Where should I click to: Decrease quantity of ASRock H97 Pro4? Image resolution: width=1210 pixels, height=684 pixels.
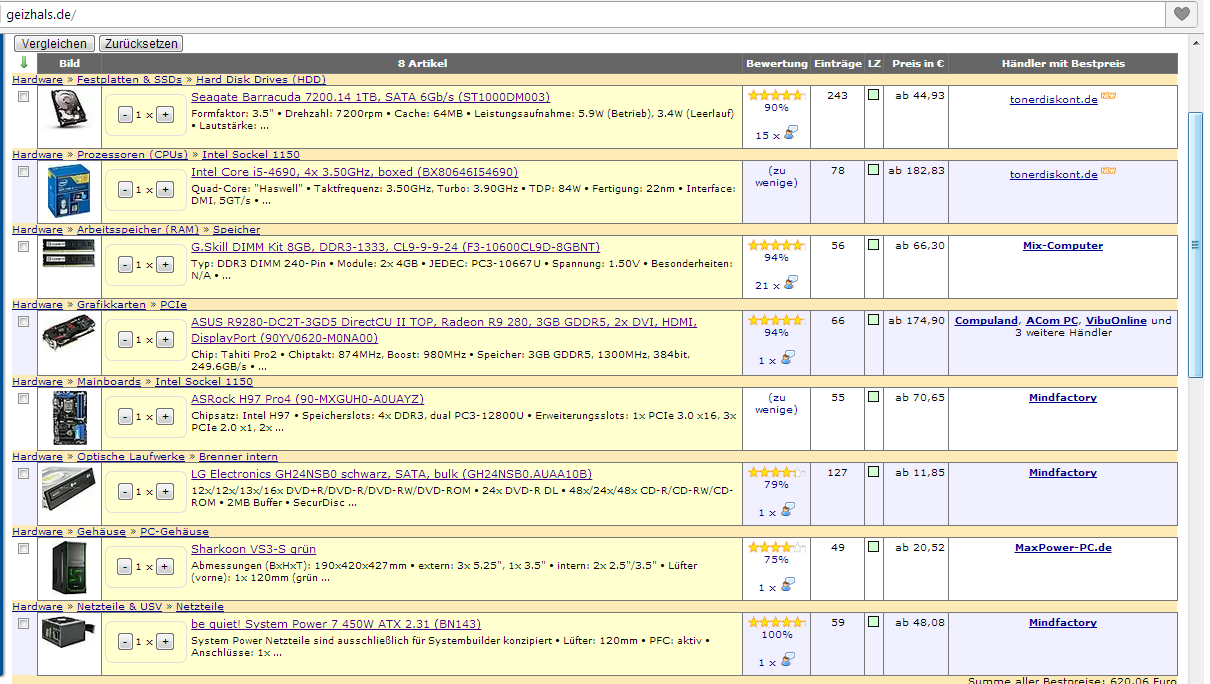click(125, 417)
